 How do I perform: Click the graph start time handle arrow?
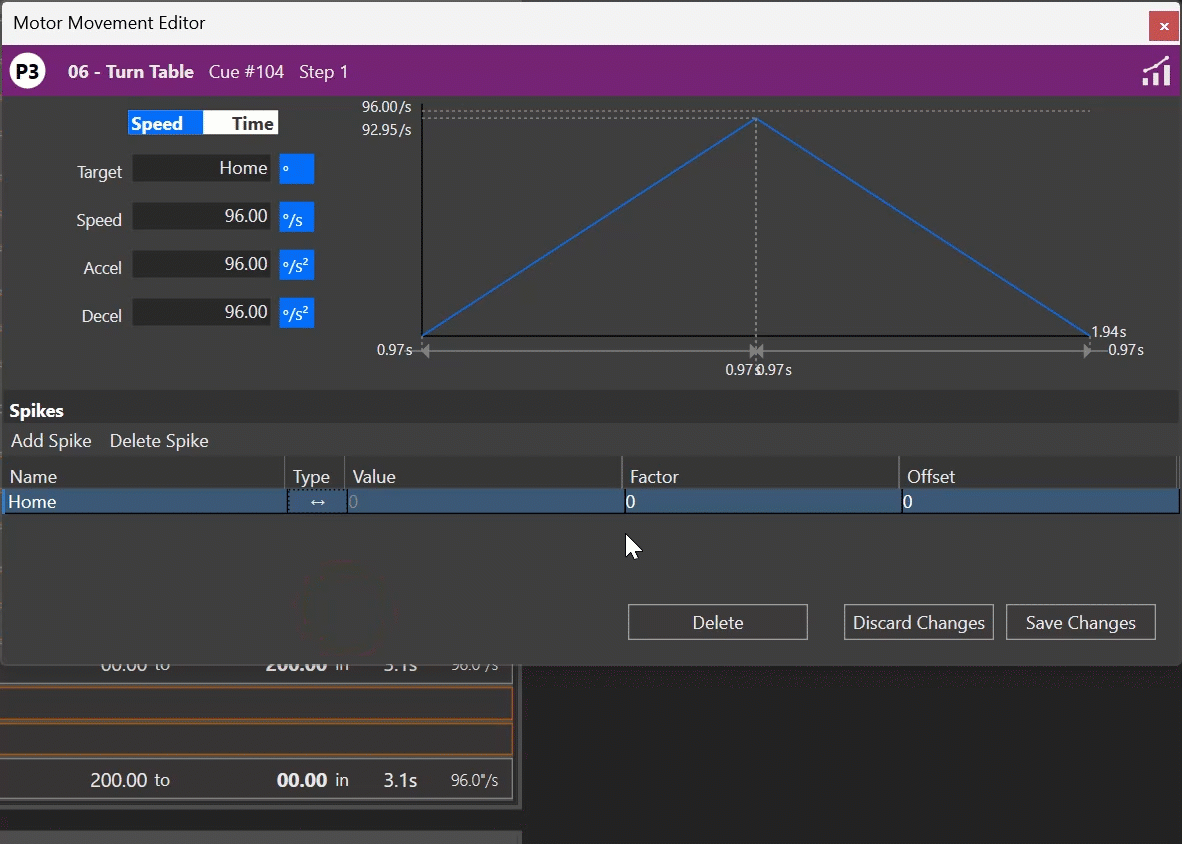pos(425,350)
